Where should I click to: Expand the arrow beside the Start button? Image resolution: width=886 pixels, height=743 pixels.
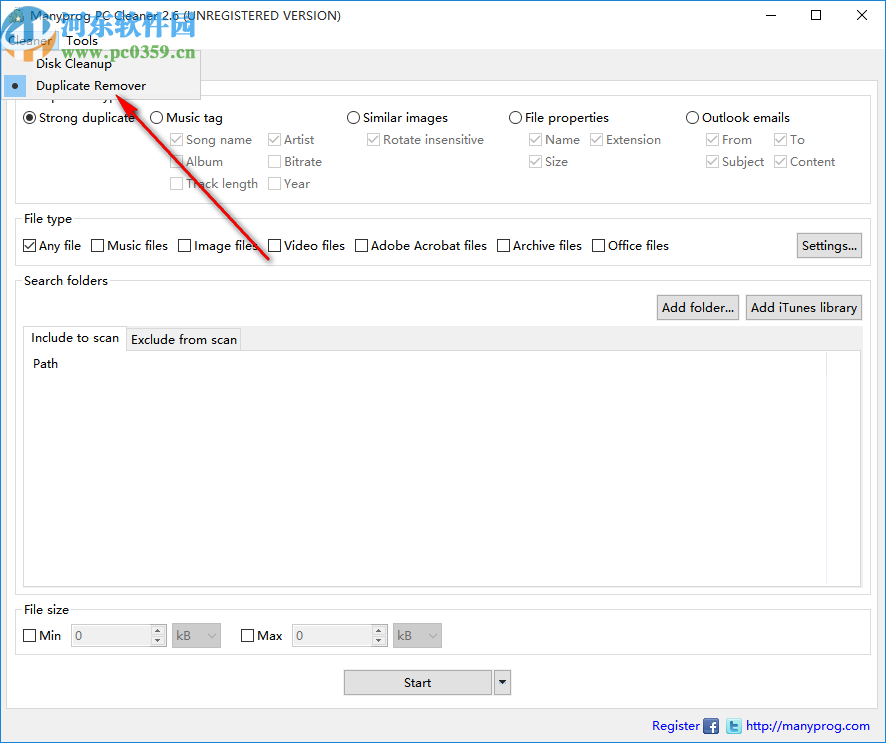[501, 682]
